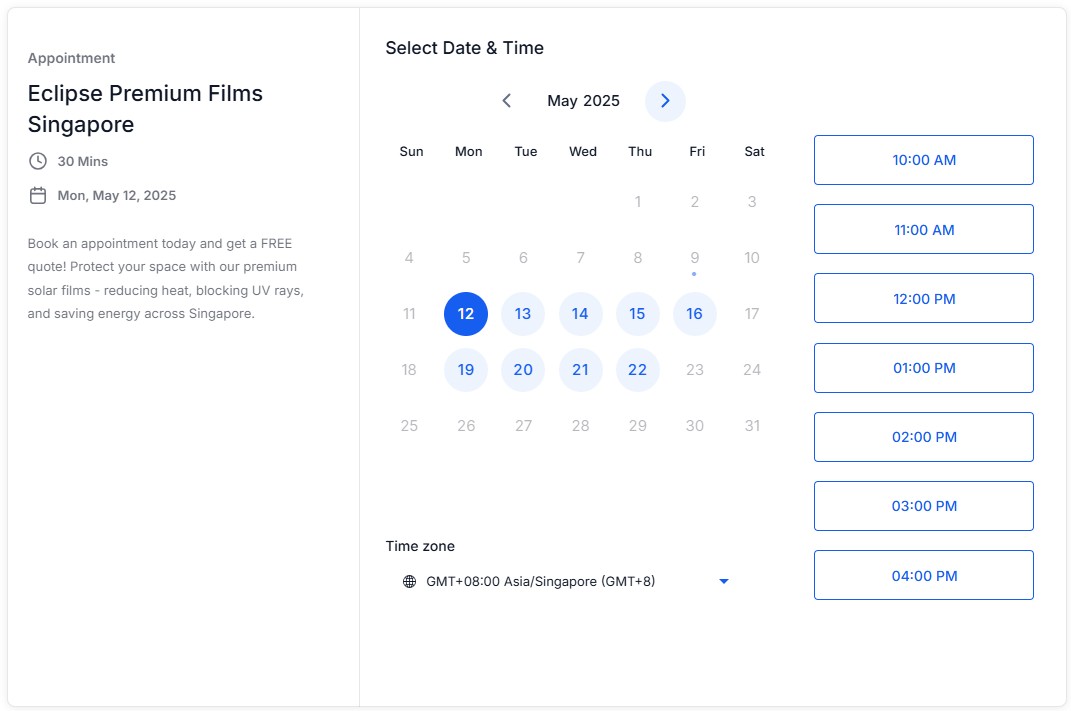Click the Sat weekday header
The height and width of the screenshot is (711, 1071).
(x=754, y=152)
